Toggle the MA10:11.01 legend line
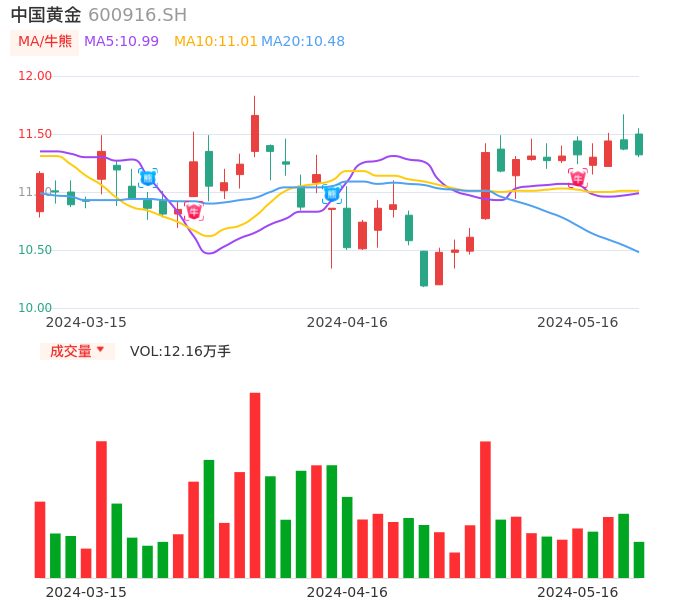The width and height of the screenshot is (686, 606). pyautogui.click(x=216, y=42)
